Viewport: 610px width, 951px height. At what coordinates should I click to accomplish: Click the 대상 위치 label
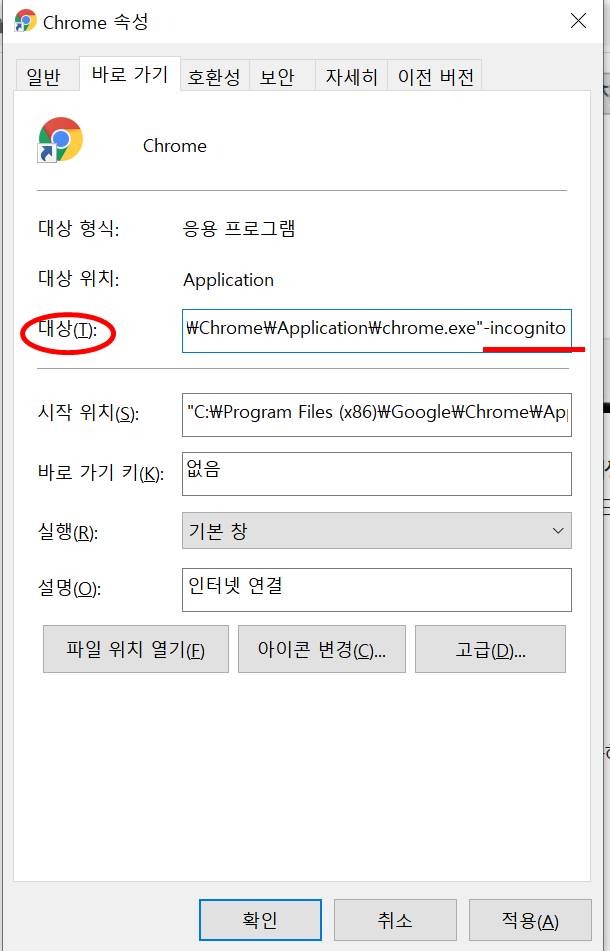click(x=79, y=278)
